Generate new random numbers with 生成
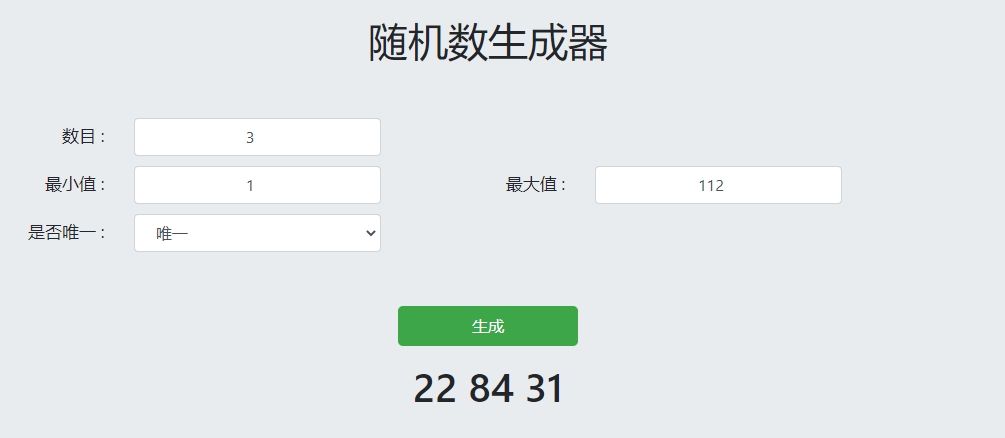The width and height of the screenshot is (1005, 438). tap(487, 326)
